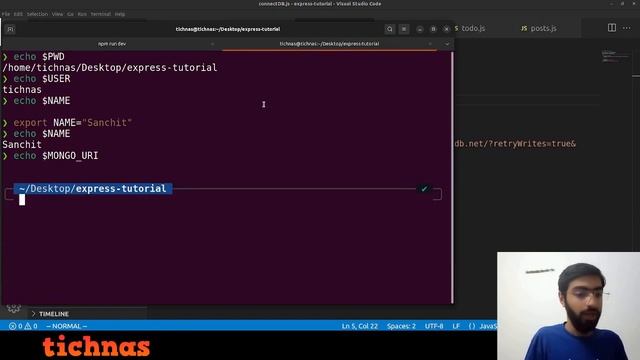The image size is (640, 360).
Task: Open VS Code Run menu
Action: [82, 14]
